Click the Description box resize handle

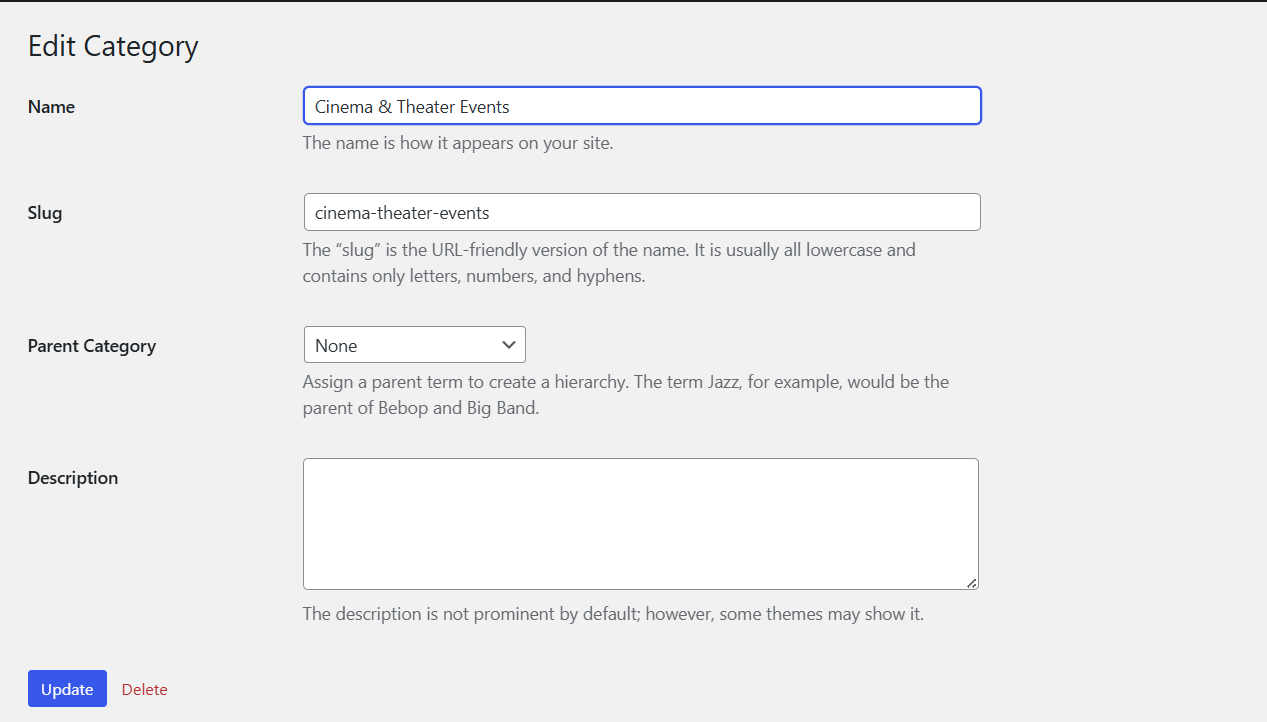971,582
